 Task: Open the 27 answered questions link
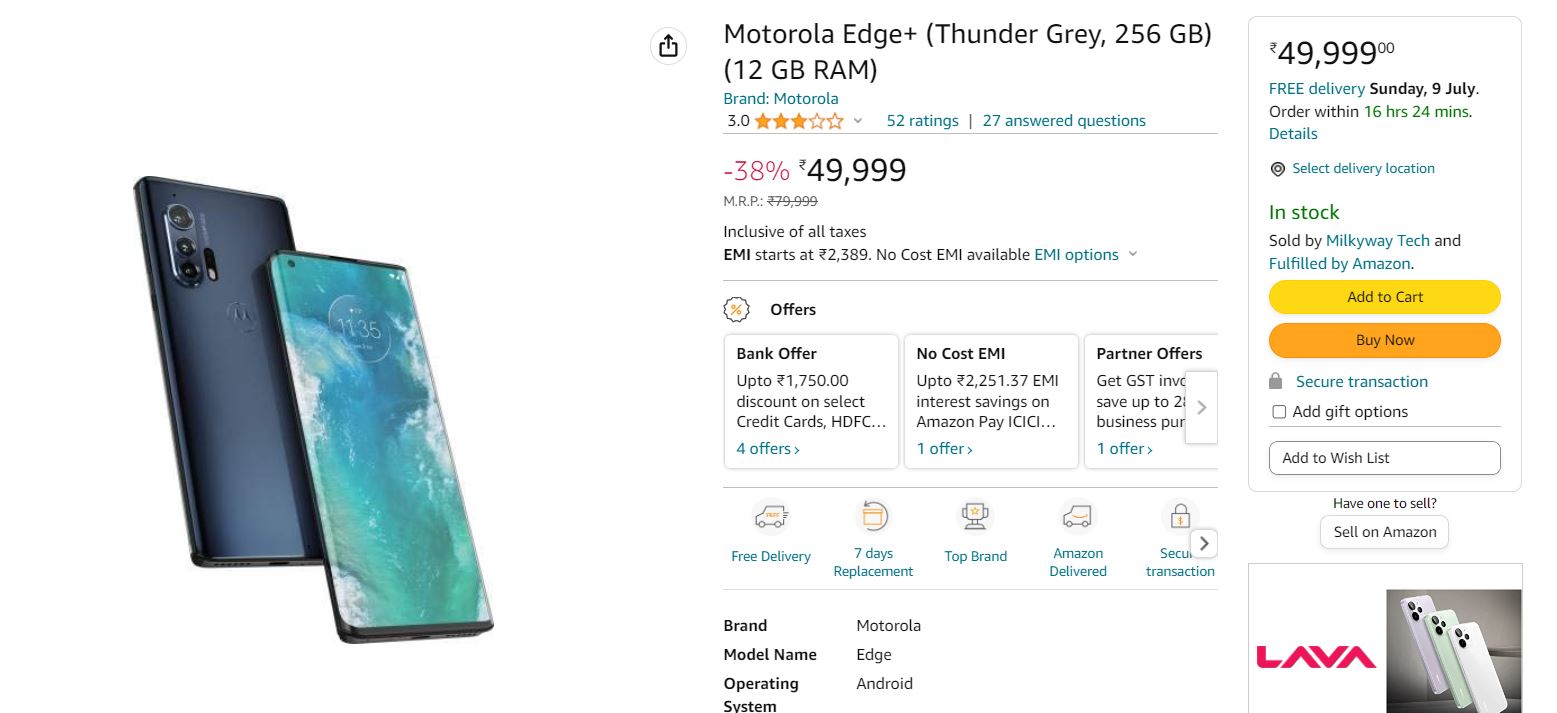tap(1064, 121)
